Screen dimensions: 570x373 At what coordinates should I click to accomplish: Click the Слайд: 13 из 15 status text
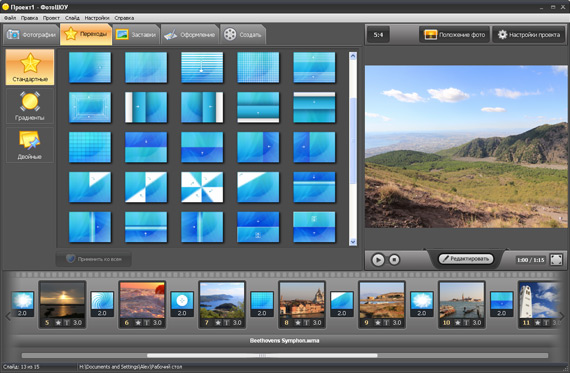21,367
